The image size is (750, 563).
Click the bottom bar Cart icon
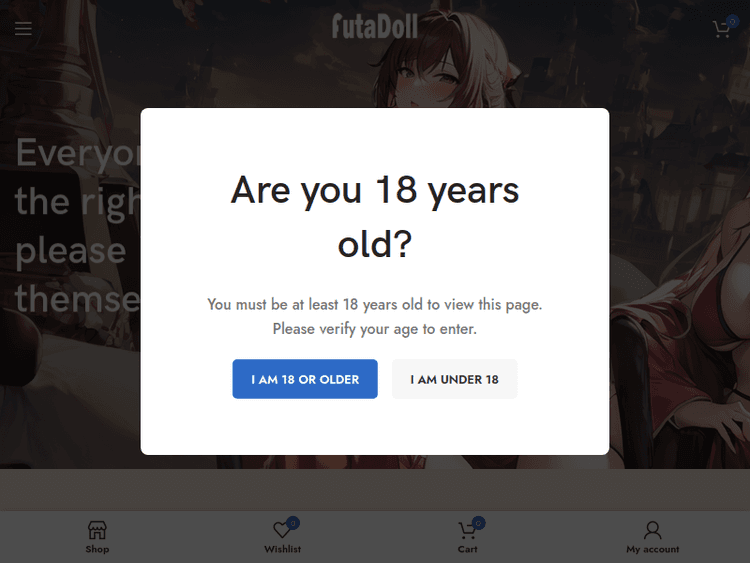pos(466,531)
